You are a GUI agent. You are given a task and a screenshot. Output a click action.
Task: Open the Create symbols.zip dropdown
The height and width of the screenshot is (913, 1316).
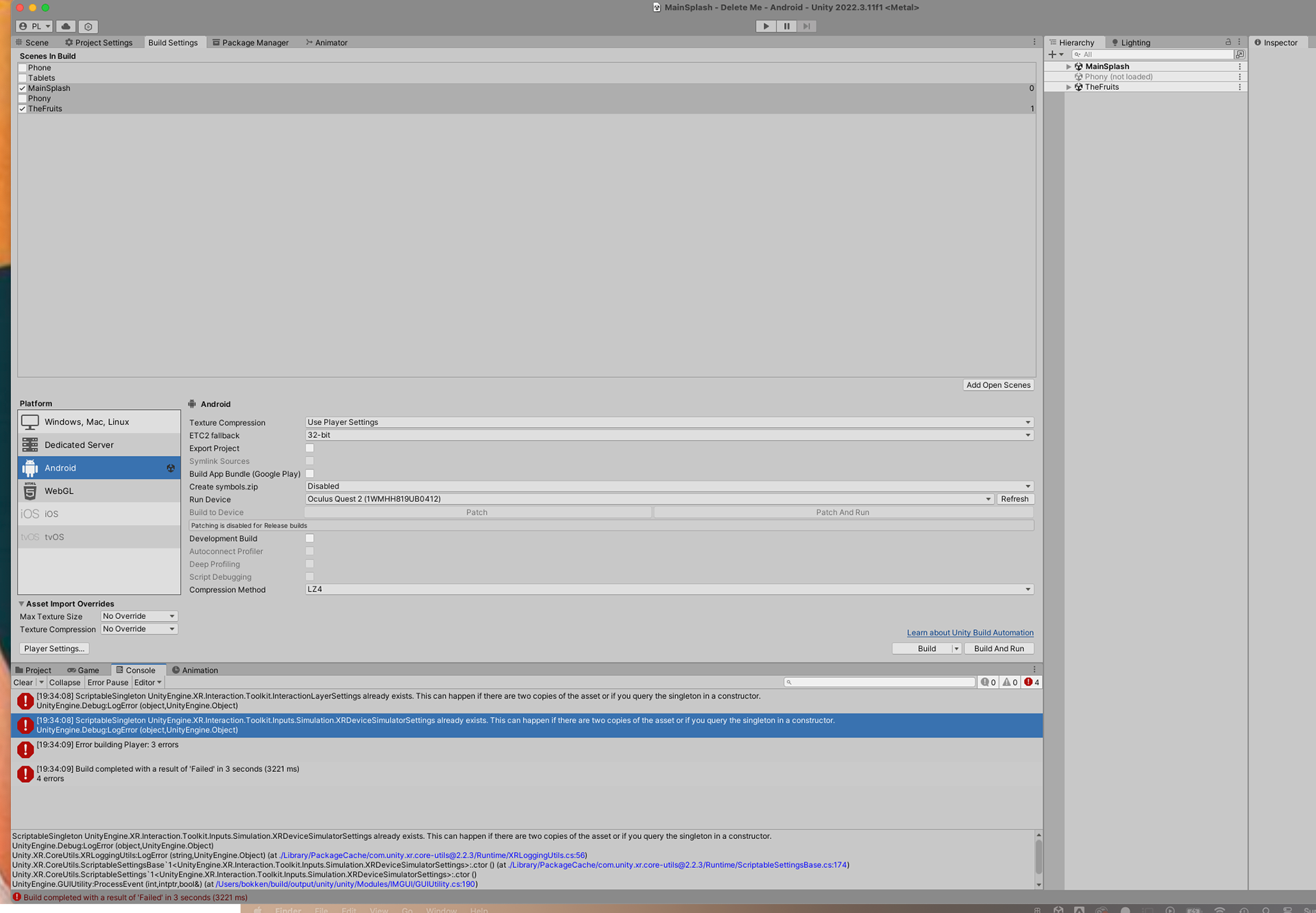coord(669,487)
